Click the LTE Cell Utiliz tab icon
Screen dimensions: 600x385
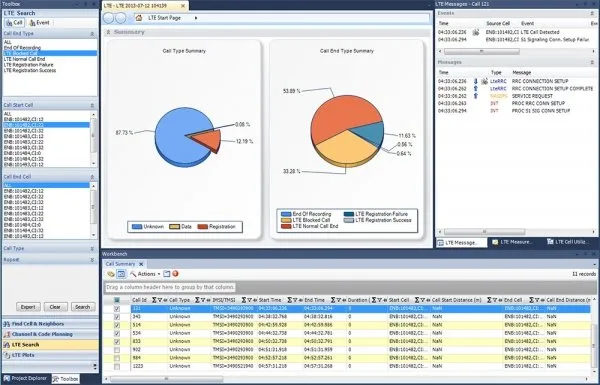(550, 242)
